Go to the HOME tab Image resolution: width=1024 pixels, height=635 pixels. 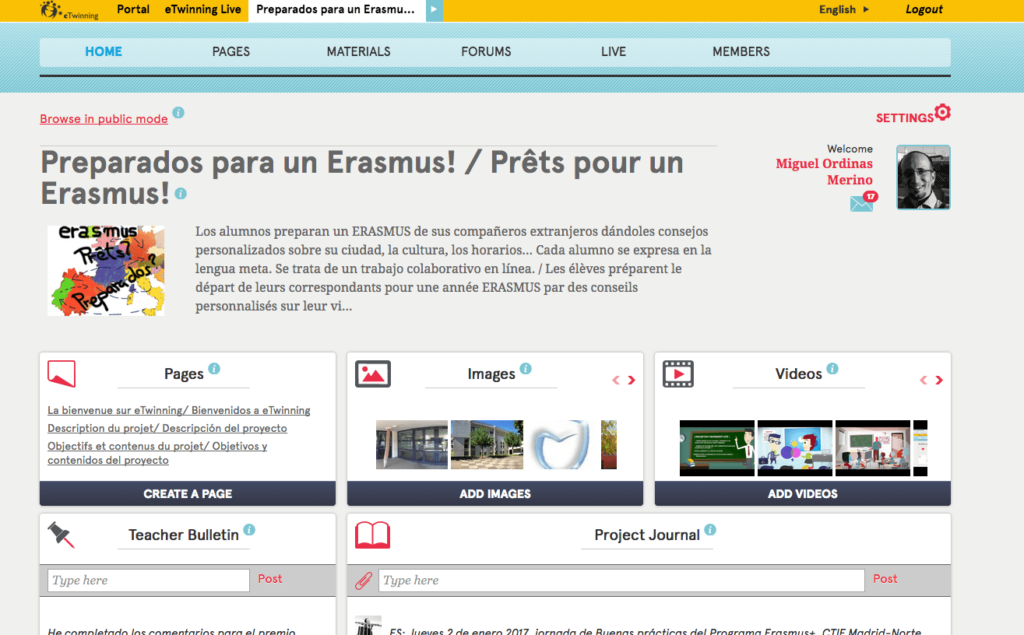tap(103, 52)
